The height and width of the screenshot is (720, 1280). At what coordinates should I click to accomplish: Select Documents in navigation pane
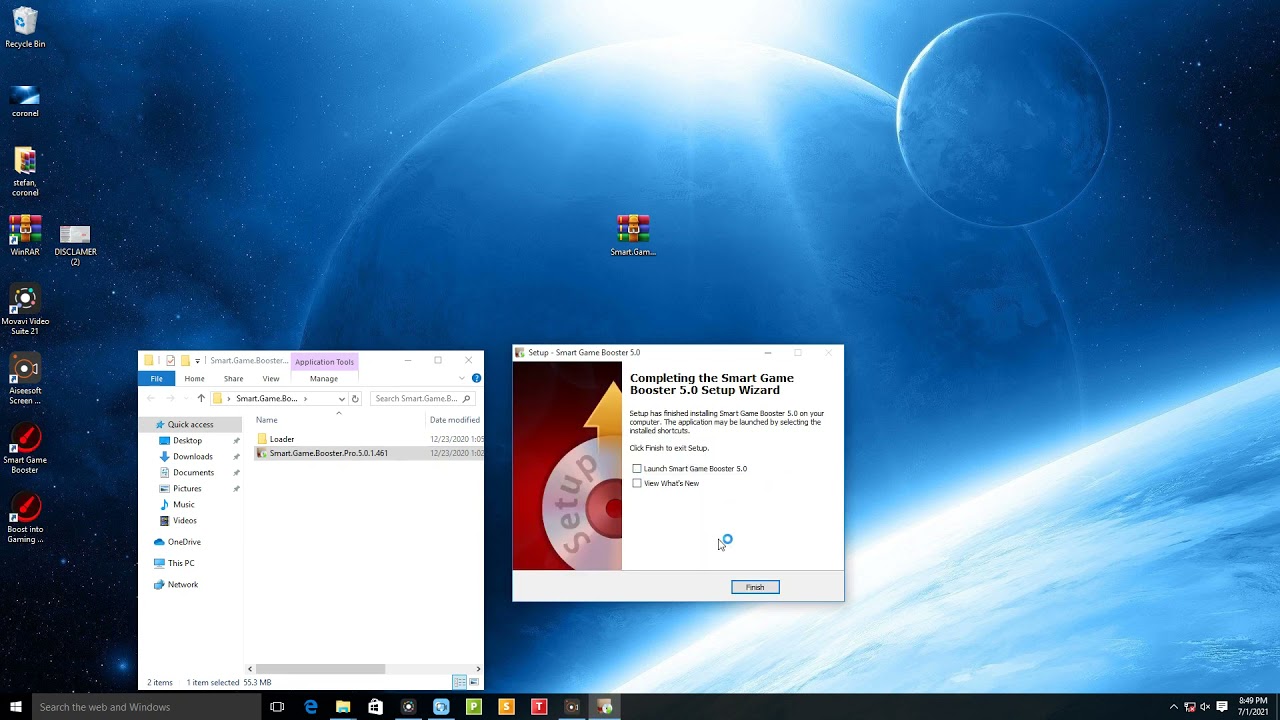click(x=193, y=472)
